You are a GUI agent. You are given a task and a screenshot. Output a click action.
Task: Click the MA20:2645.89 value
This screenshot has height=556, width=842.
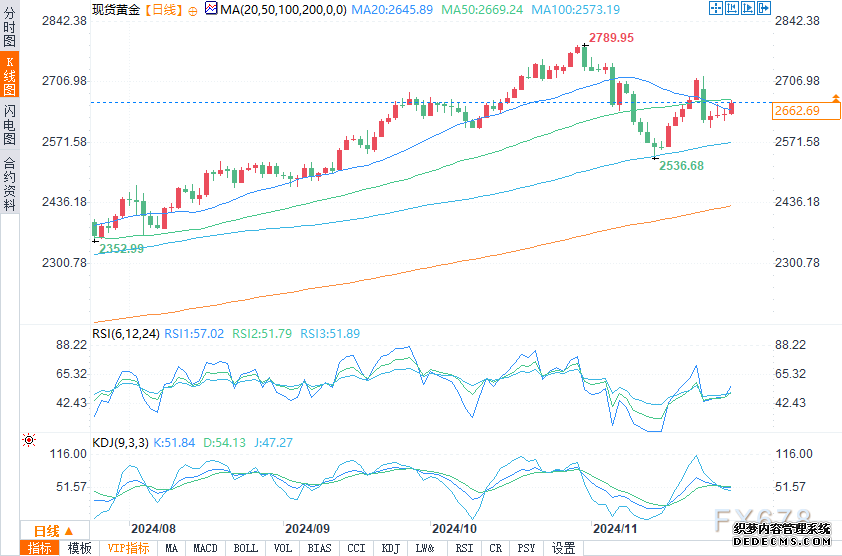click(392, 10)
